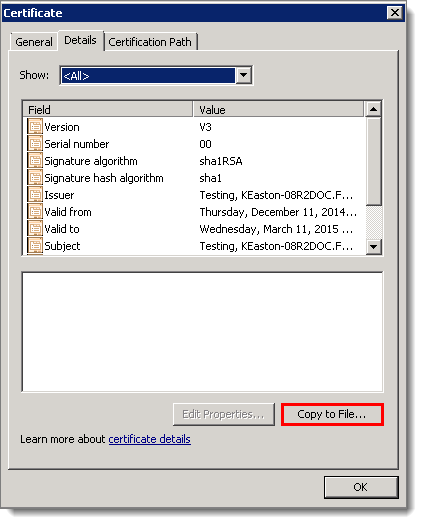Click the sha1RSA value

tap(221, 161)
